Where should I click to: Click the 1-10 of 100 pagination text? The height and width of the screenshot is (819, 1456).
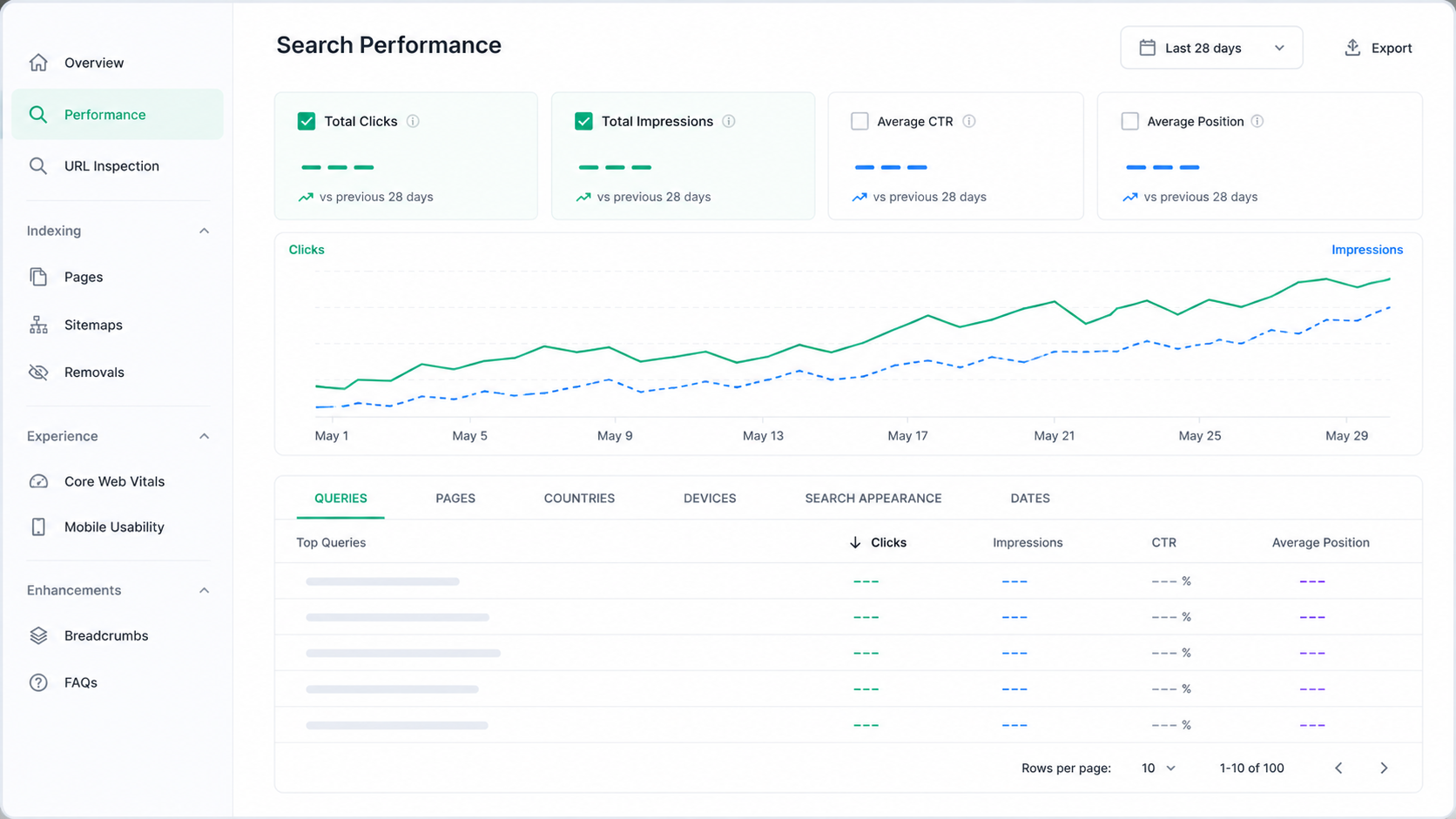coord(1251,768)
